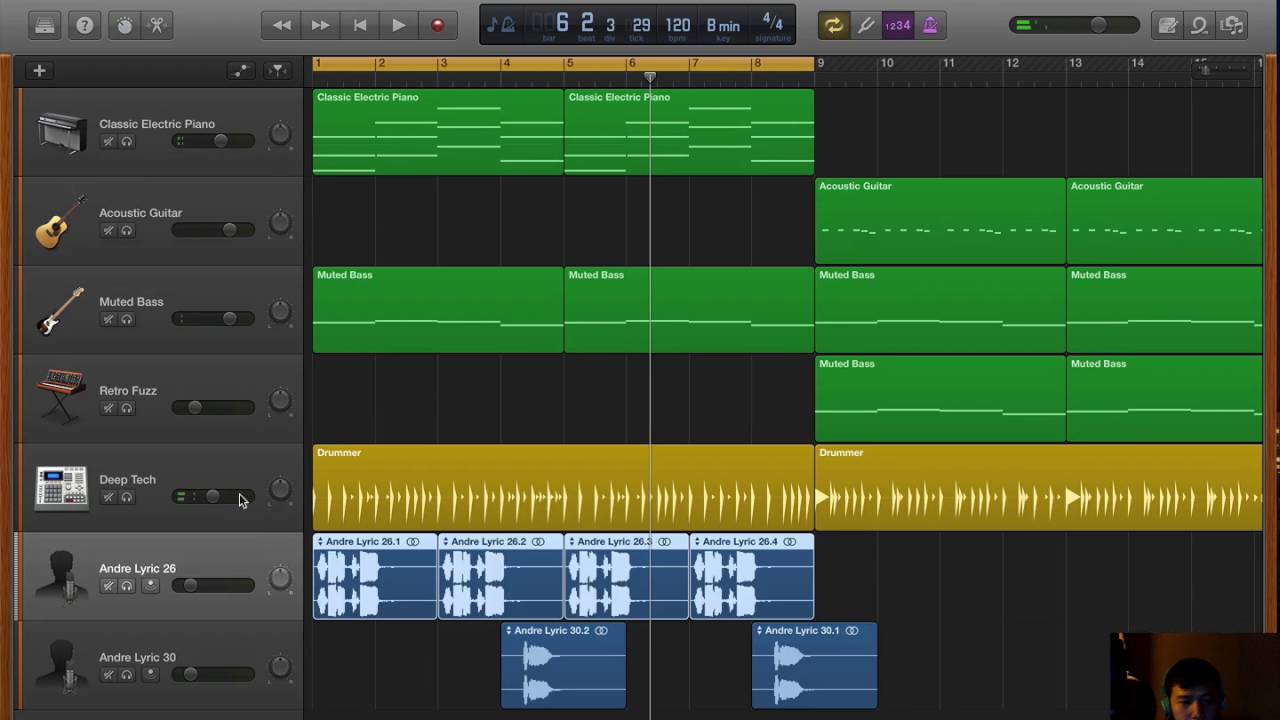The width and height of the screenshot is (1280, 720).
Task: Start playback with Play button
Action: coord(398,25)
